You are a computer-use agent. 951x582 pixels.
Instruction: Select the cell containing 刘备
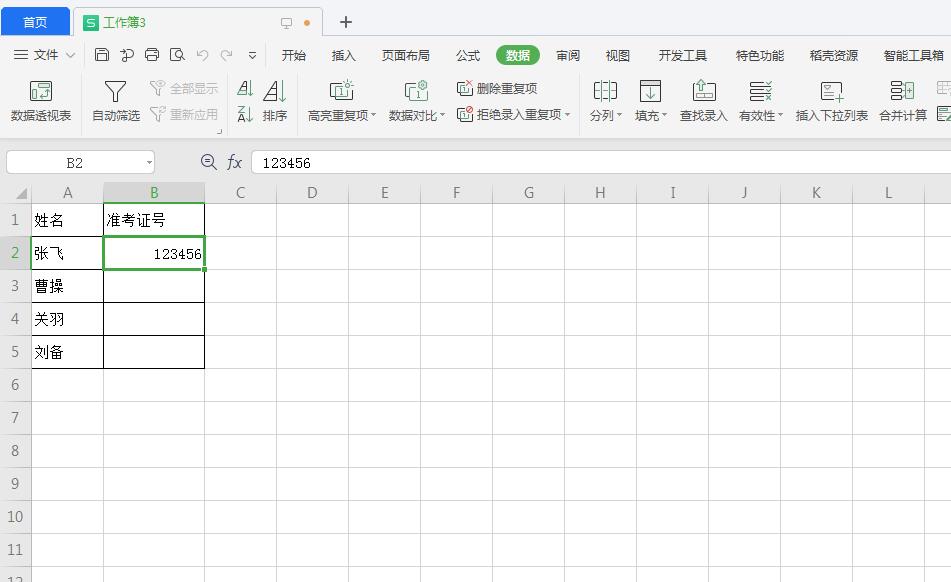(67, 352)
